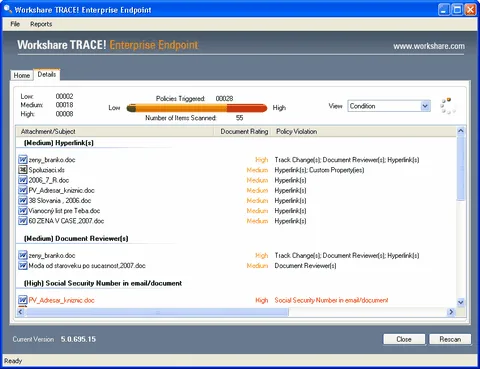Viewport: 480px width, 369px height.
Task: Click the risk level Low-High progress bar
Action: 197,108
